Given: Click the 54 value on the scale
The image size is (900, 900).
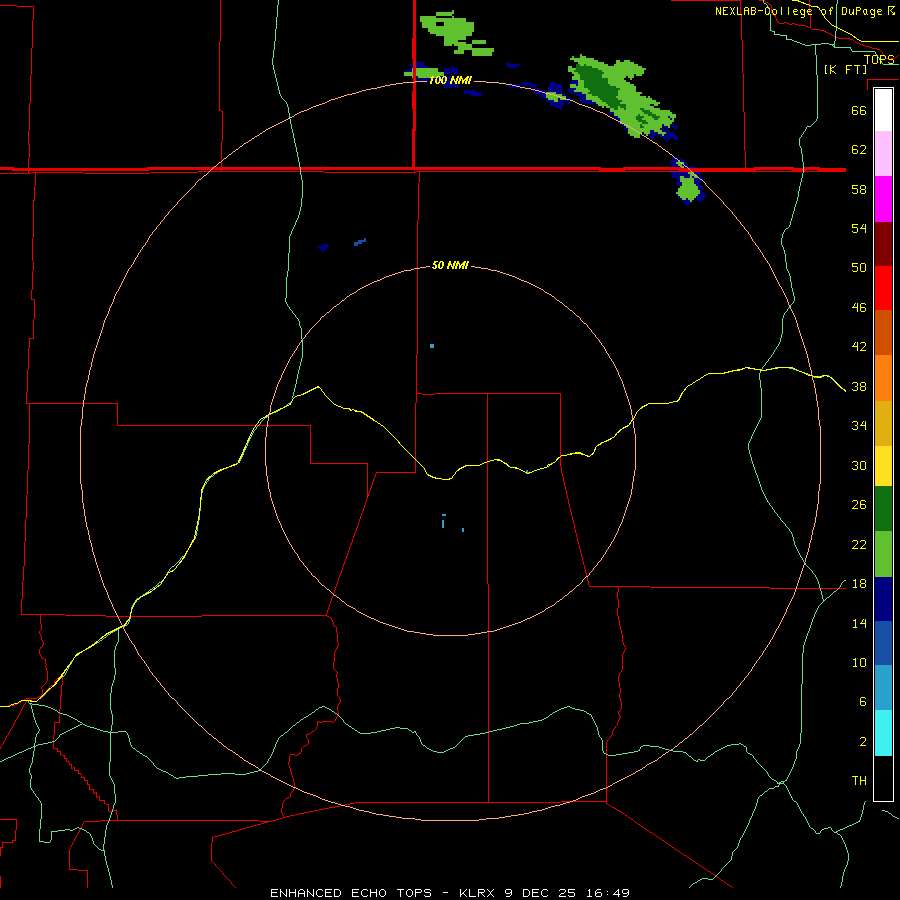Looking at the screenshot, I should coord(859,228).
